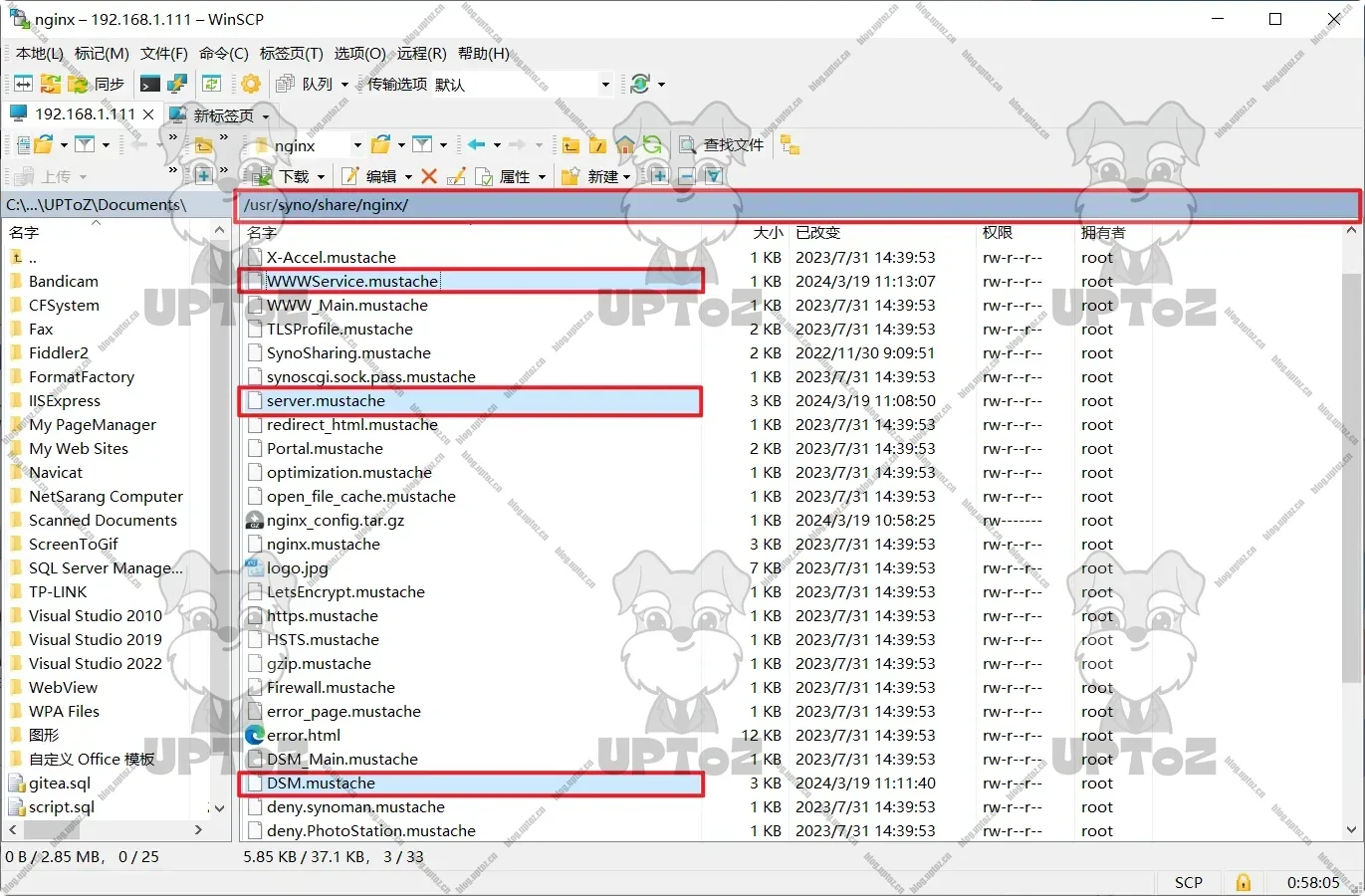Sort remote files by 大小 column
This screenshot has height=896, width=1365.
pos(768,233)
